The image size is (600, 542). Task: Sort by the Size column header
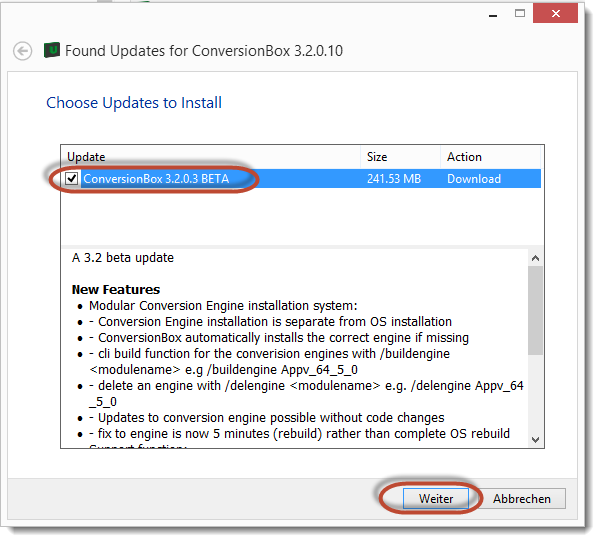pyautogui.click(x=400, y=157)
